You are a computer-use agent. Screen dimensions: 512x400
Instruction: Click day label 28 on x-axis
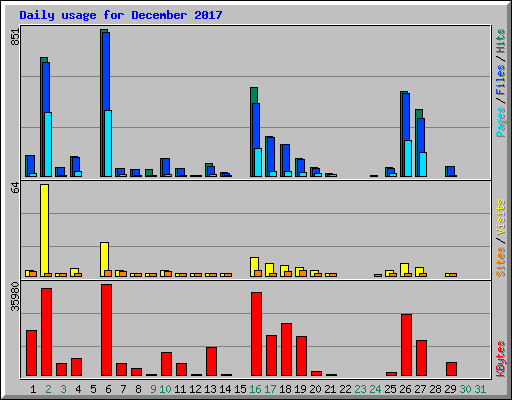(435, 389)
